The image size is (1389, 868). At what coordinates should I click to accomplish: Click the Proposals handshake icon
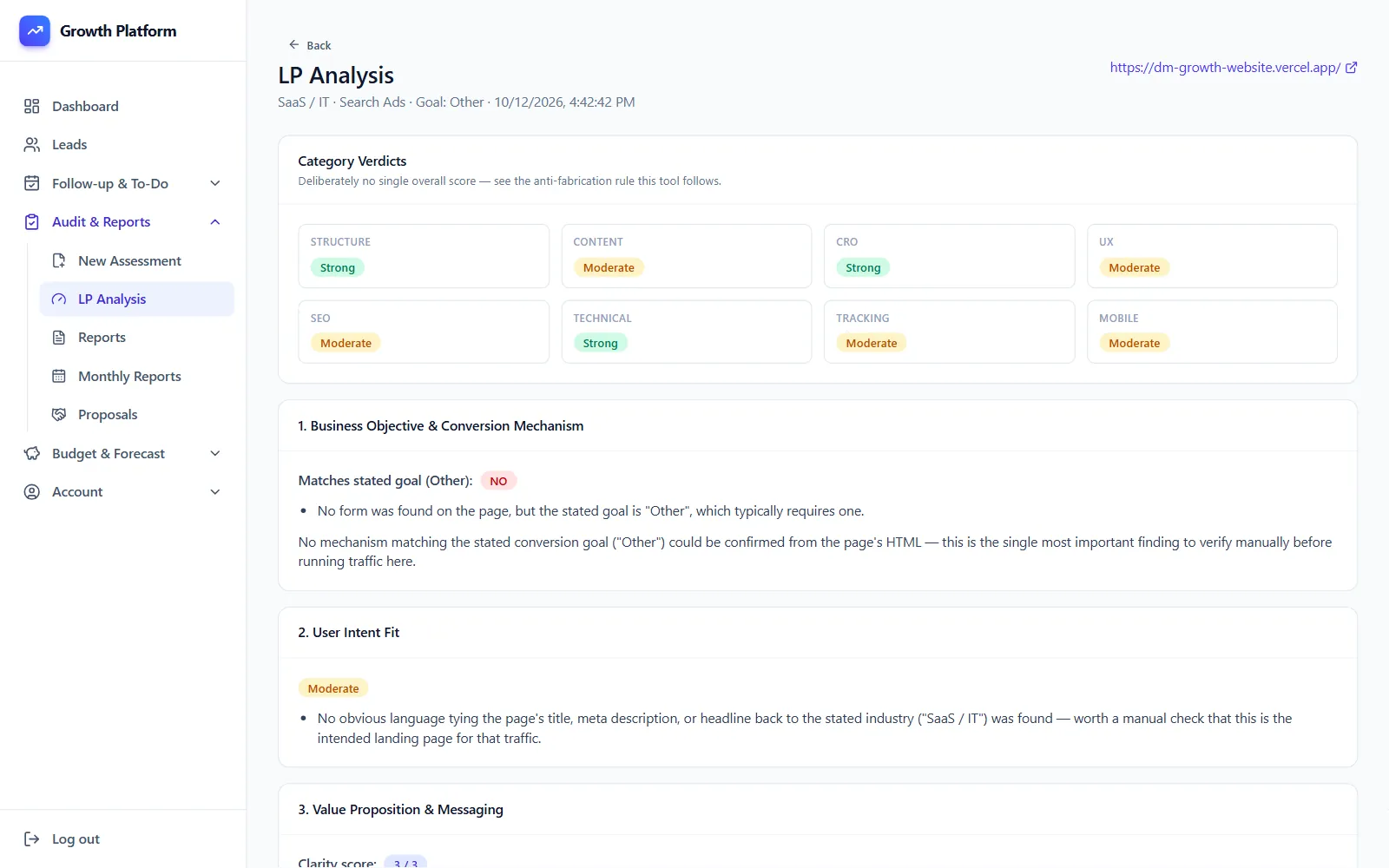point(59,415)
